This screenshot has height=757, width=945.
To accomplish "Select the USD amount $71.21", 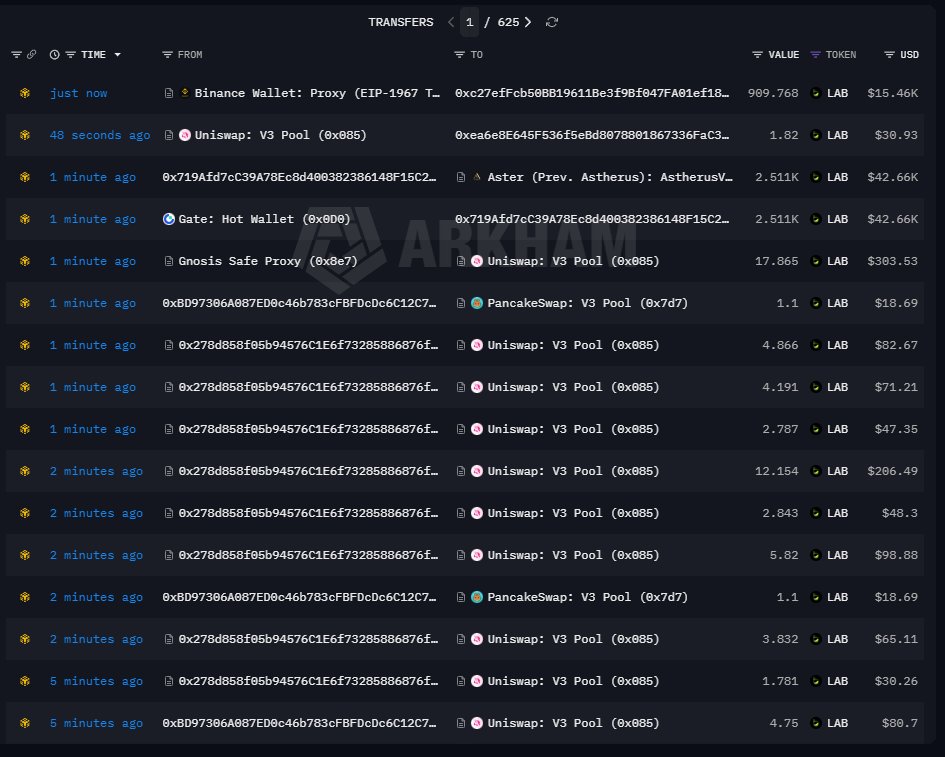I will pyautogui.click(x=896, y=388).
